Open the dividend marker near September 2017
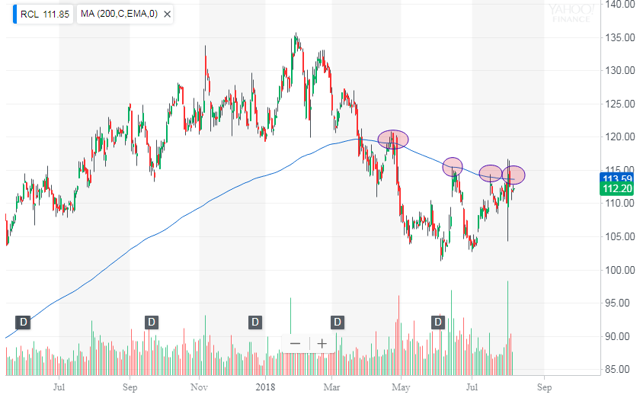The height and width of the screenshot is (398, 640). pyautogui.click(x=151, y=322)
